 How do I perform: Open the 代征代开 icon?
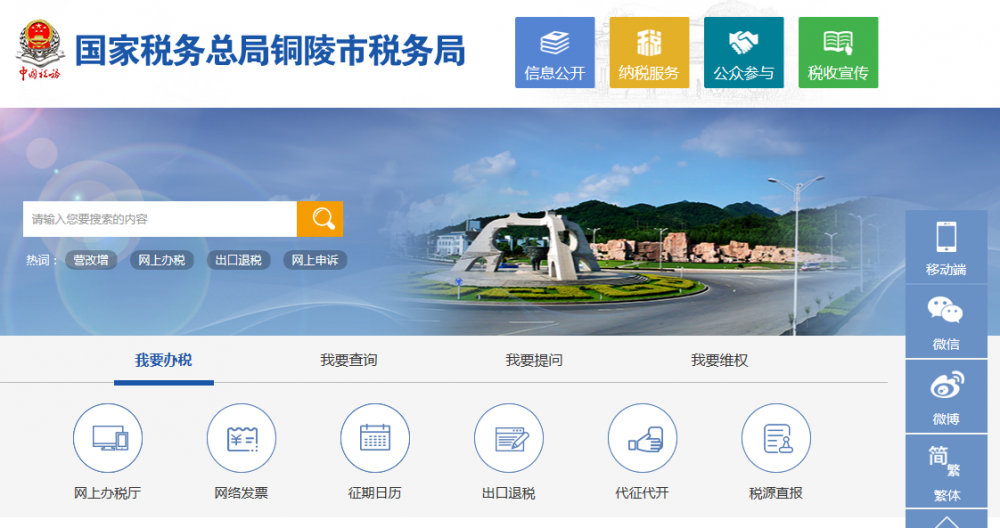tap(642, 438)
